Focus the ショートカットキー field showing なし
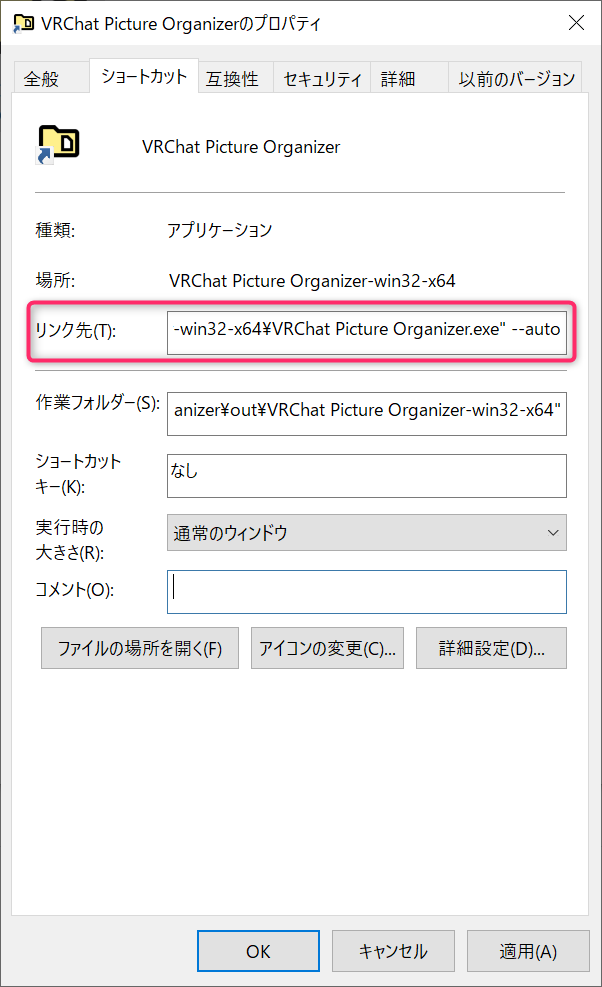 click(366, 476)
